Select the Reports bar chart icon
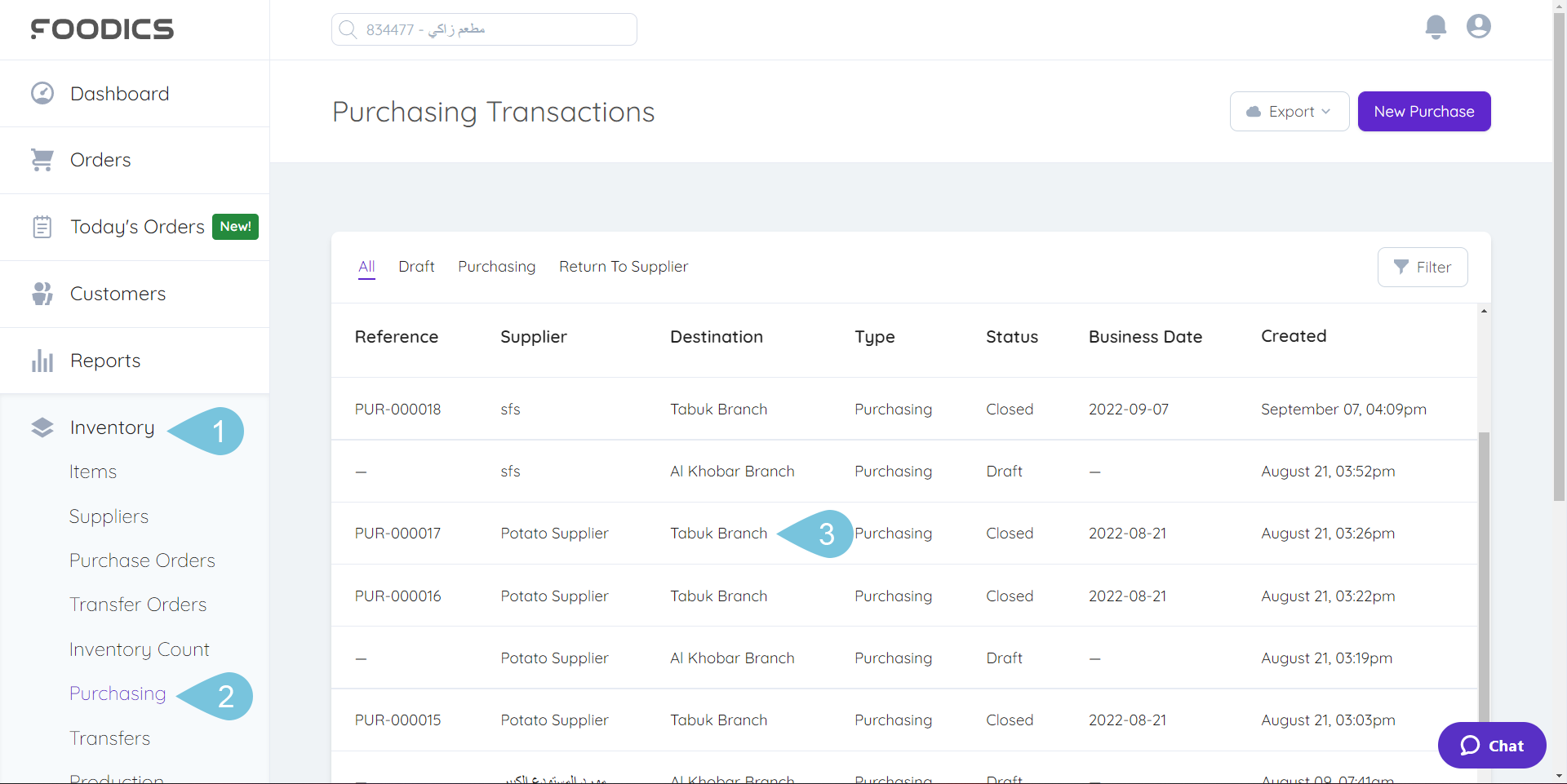1567x784 pixels. pos(42,360)
